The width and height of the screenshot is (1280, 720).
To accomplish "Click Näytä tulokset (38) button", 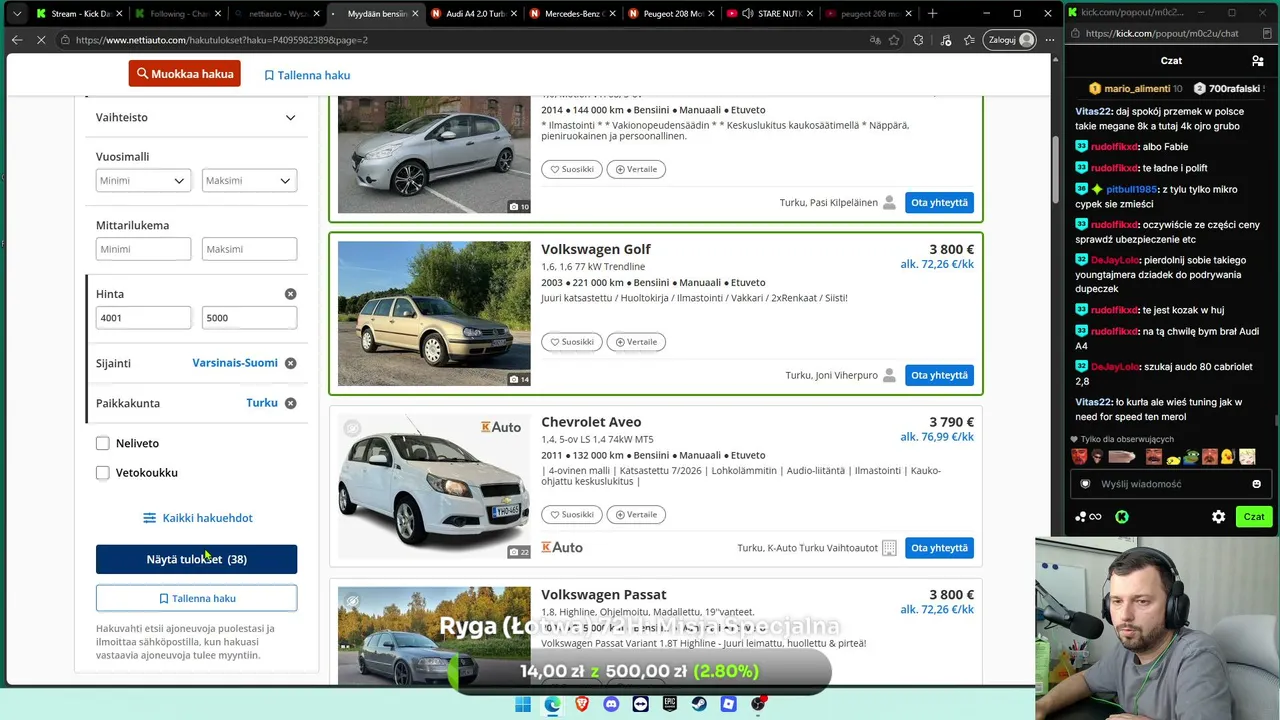I will coord(196,559).
